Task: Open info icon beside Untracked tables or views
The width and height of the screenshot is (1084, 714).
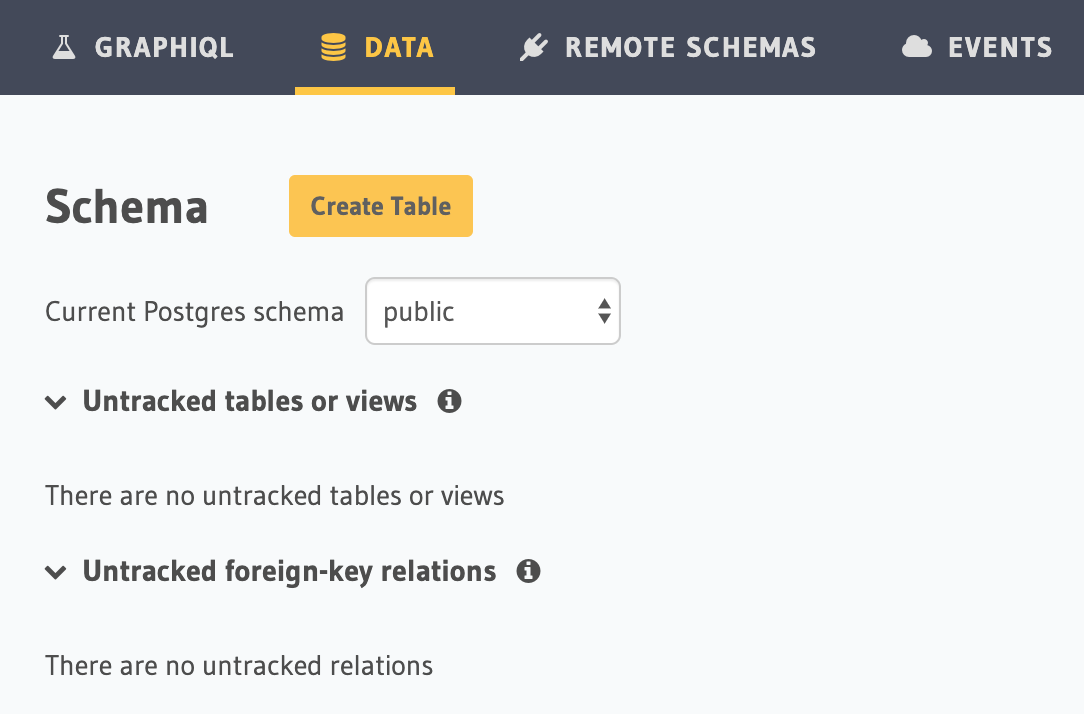Action: (450, 402)
